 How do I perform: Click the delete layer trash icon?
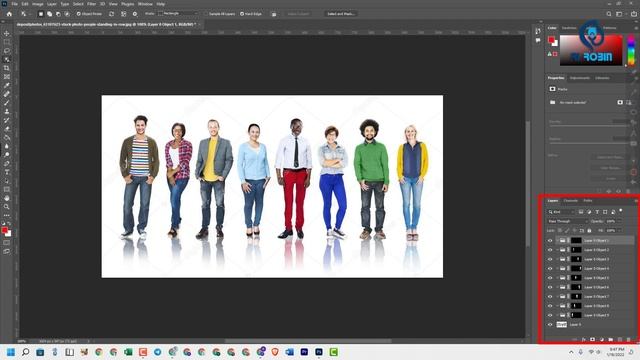[x=629, y=340]
